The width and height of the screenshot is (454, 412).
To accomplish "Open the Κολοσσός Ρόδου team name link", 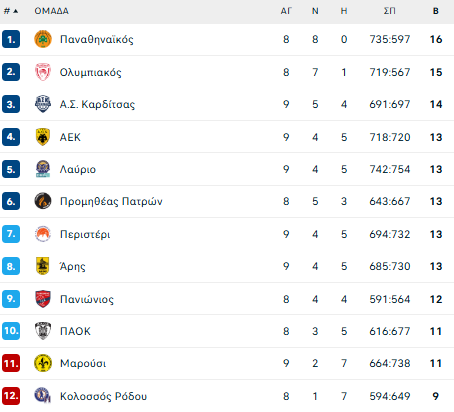I will [x=103, y=396].
